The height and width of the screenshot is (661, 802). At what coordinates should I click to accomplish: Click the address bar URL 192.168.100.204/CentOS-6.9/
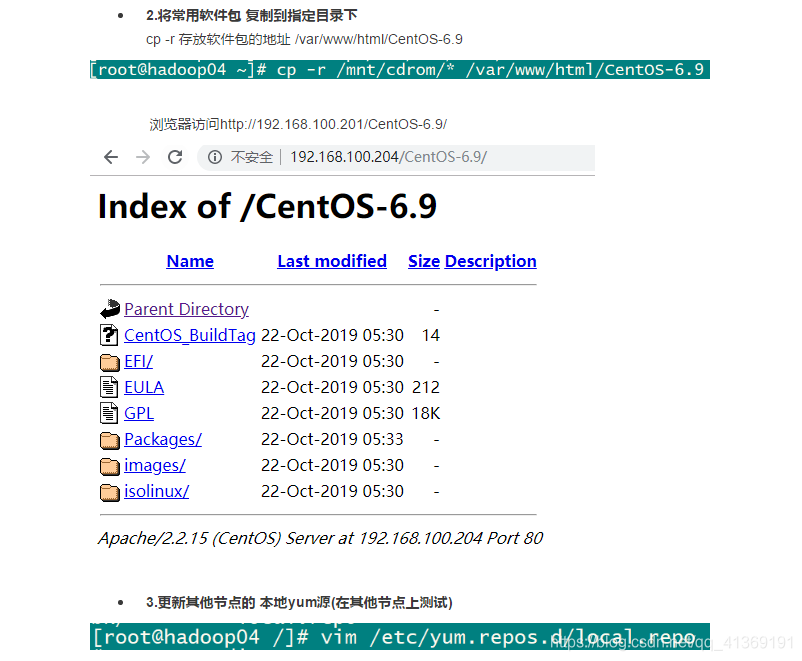389,157
